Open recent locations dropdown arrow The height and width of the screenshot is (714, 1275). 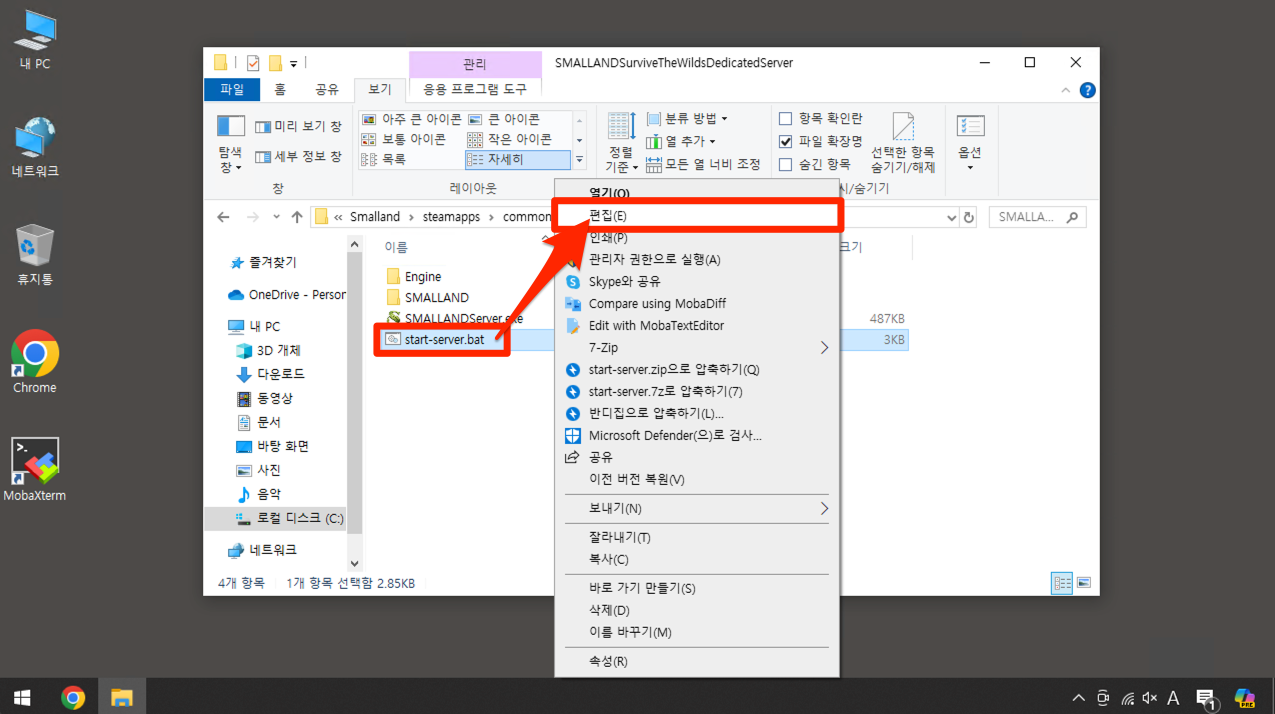[x=276, y=218]
